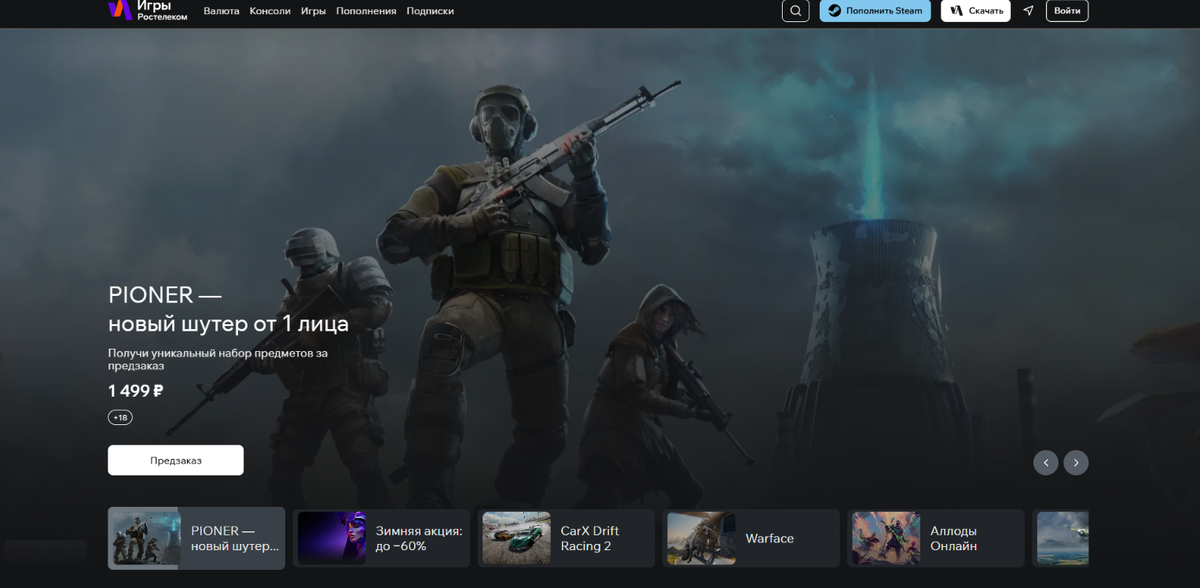Show next banner with right arrow

1076,463
